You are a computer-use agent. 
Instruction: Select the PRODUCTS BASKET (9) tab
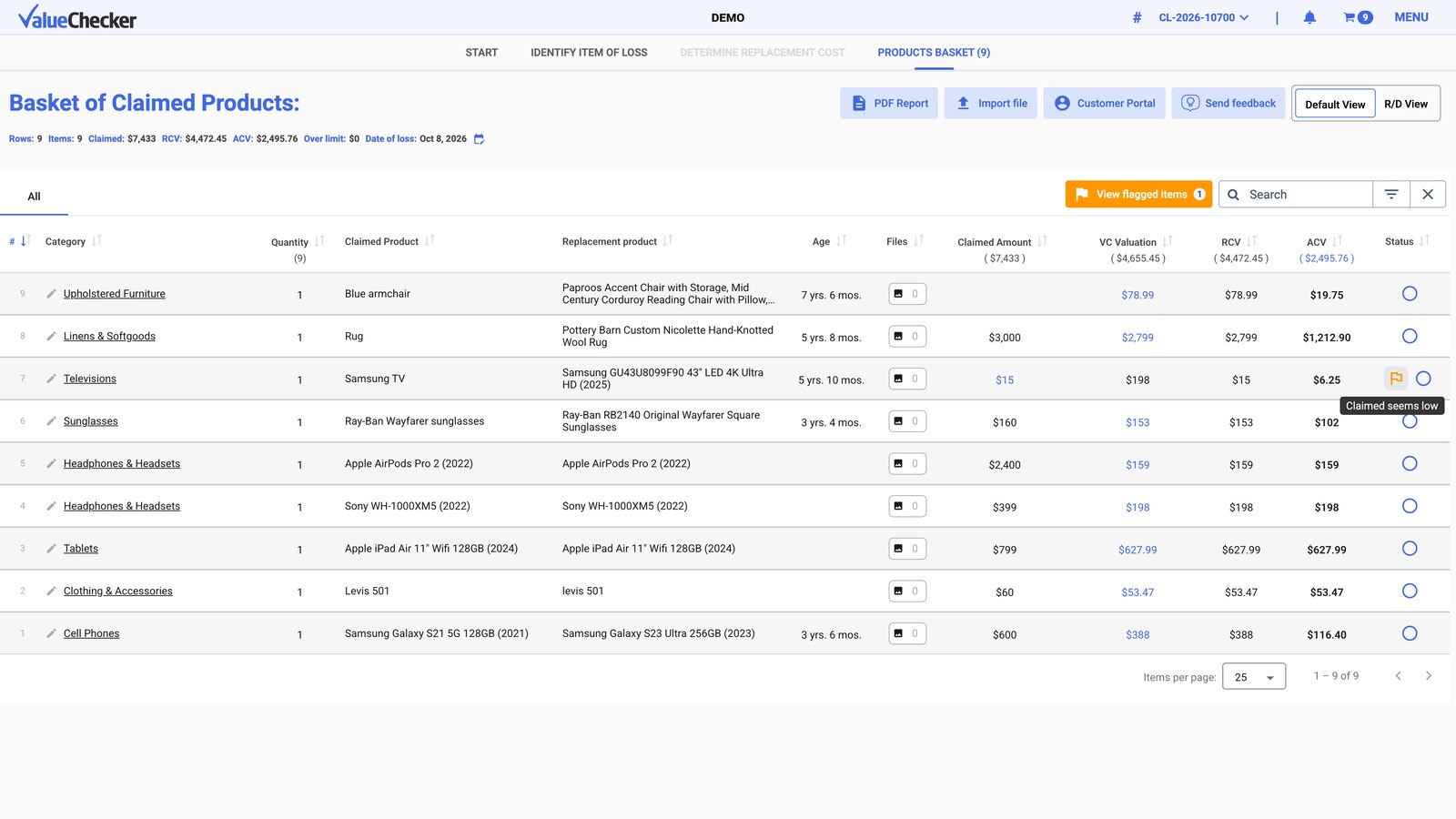pyautogui.click(x=934, y=53)
